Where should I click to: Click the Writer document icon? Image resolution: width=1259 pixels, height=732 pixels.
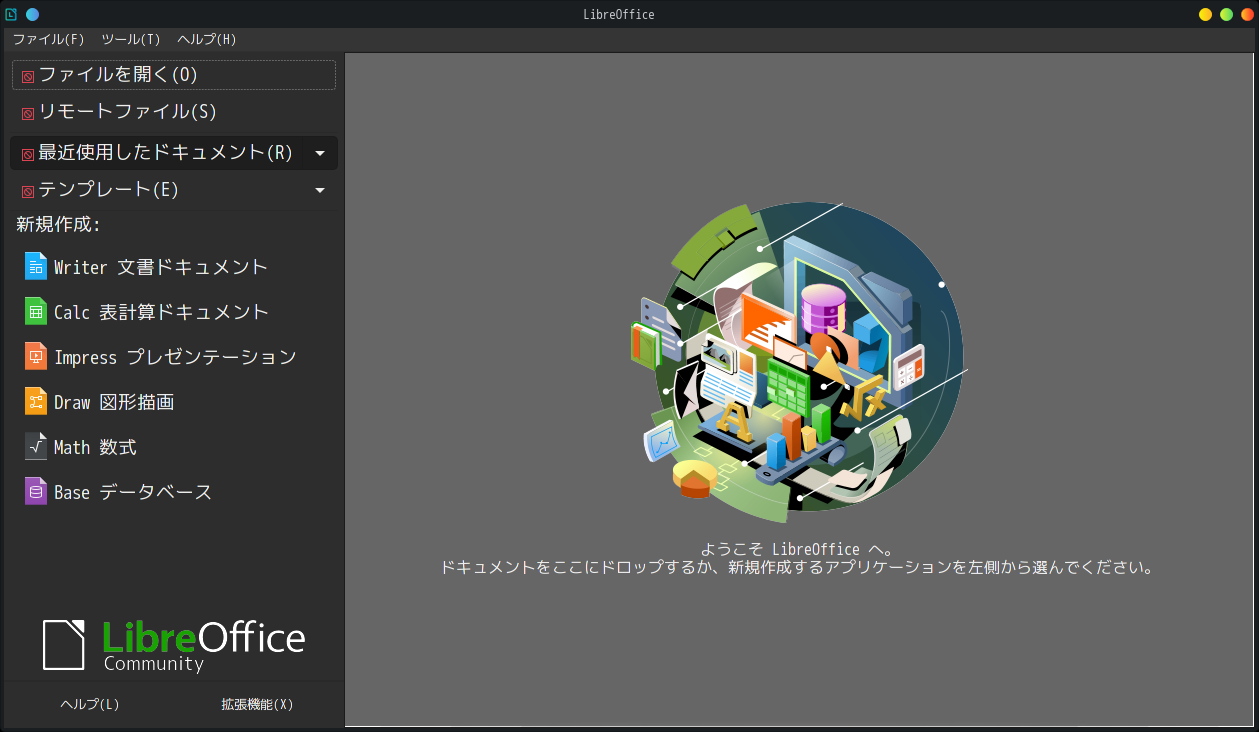coord(36,266)
